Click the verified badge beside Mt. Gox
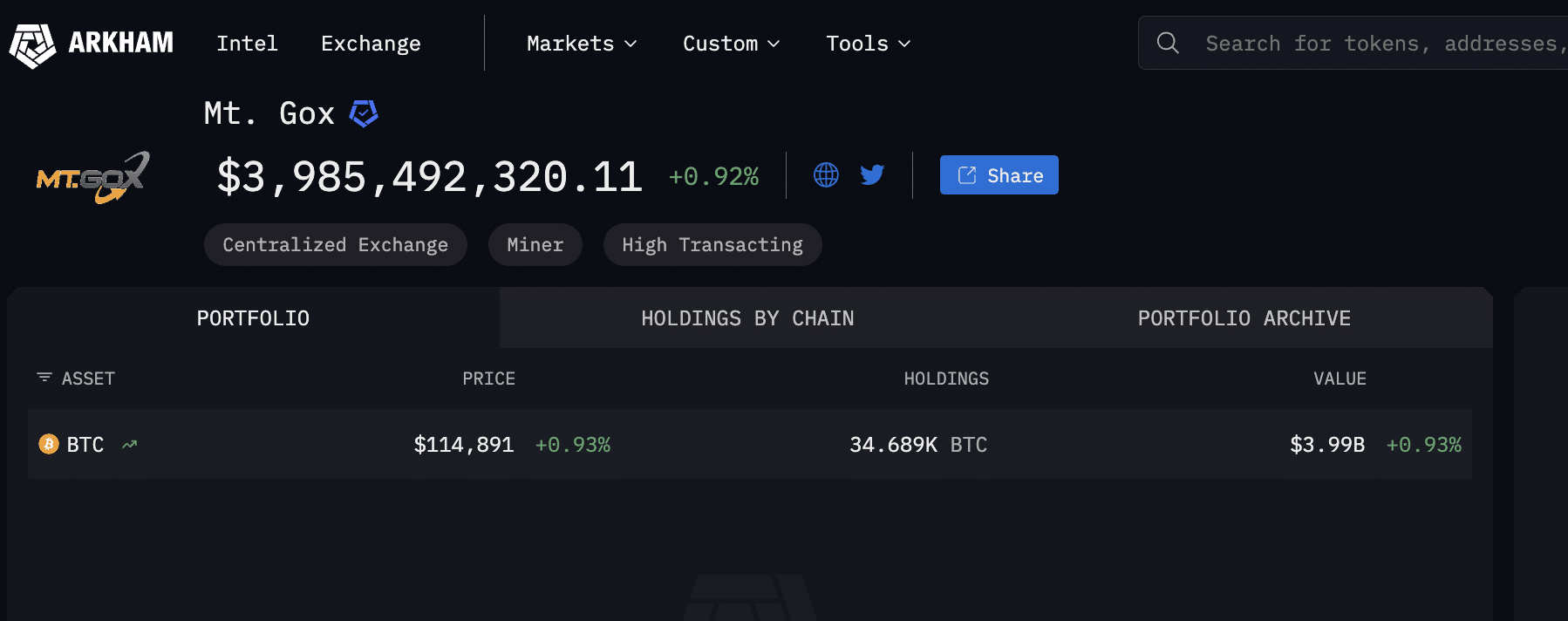Viewport: 1568px width, 621px height. [364, 113]
